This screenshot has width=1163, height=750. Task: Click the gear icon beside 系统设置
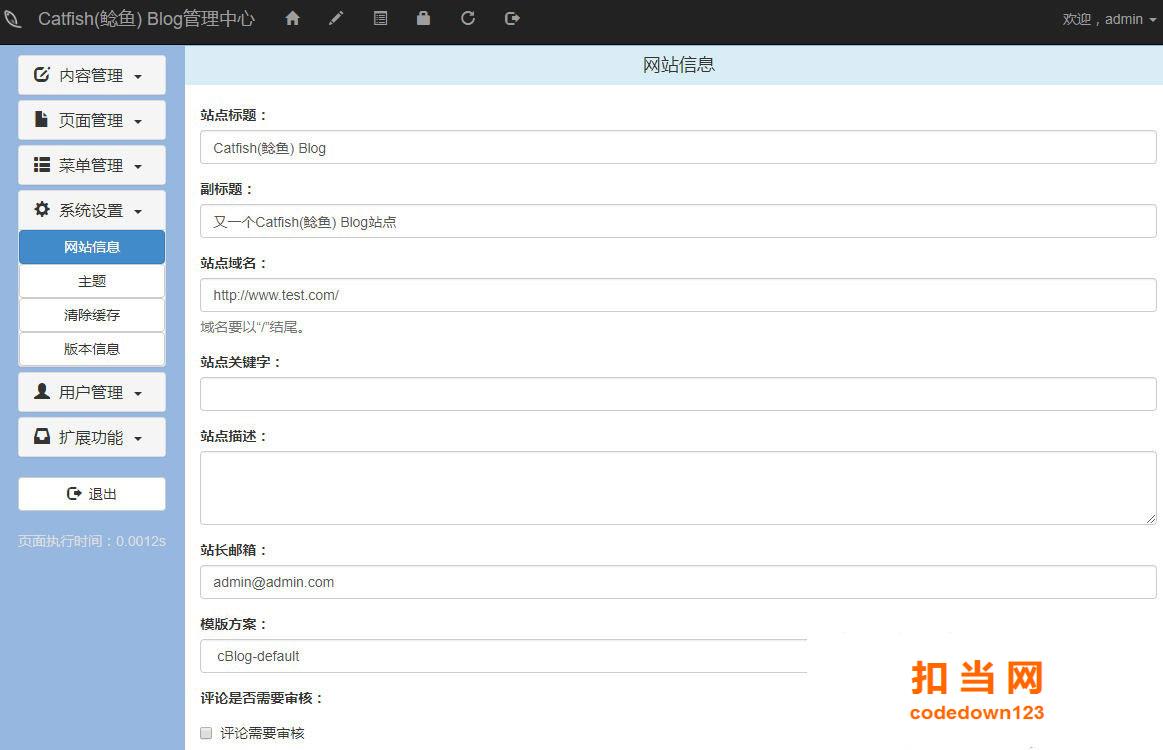tap(42, 210)
